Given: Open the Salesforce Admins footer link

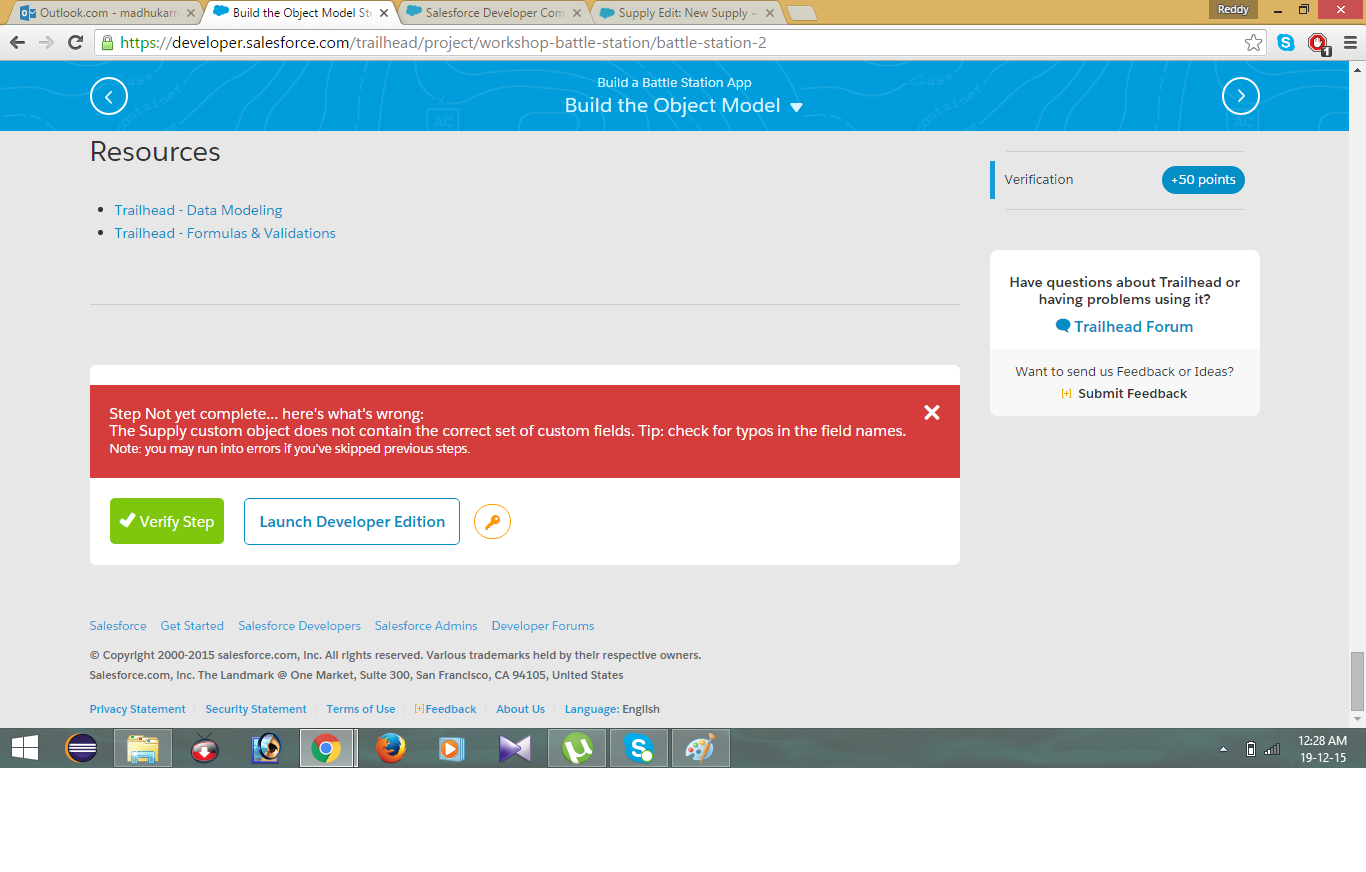Looking at the screenshot, I should (x=426, y=626).
